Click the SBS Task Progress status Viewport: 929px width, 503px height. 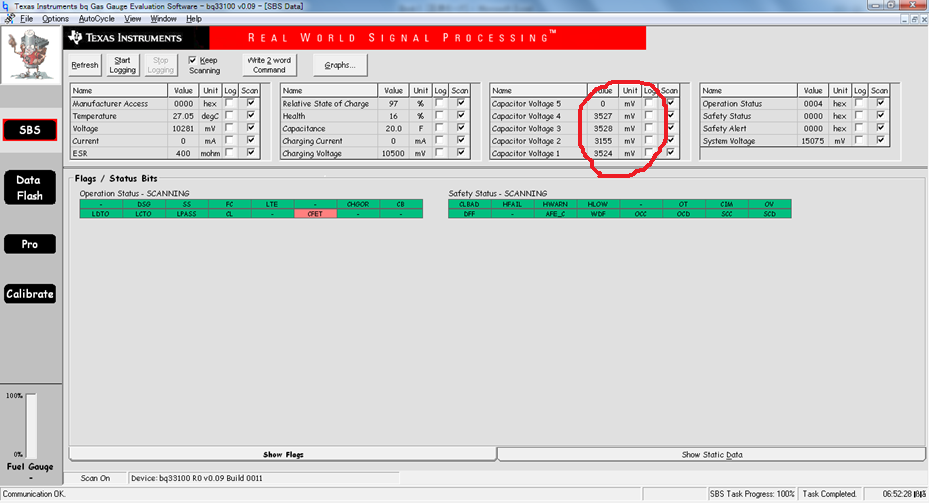pos(752,494)
